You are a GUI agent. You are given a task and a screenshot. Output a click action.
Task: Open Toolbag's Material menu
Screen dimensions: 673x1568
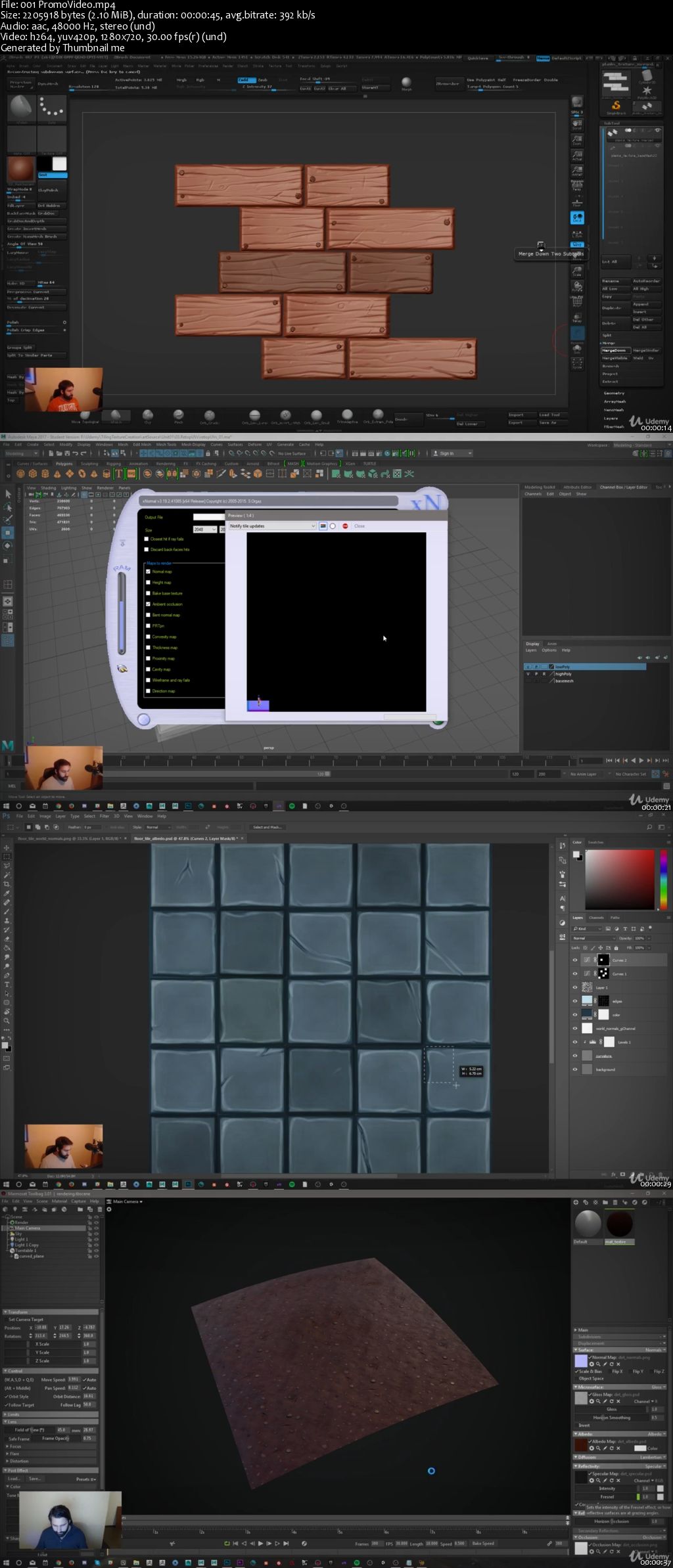click(x=60, y=1201)
